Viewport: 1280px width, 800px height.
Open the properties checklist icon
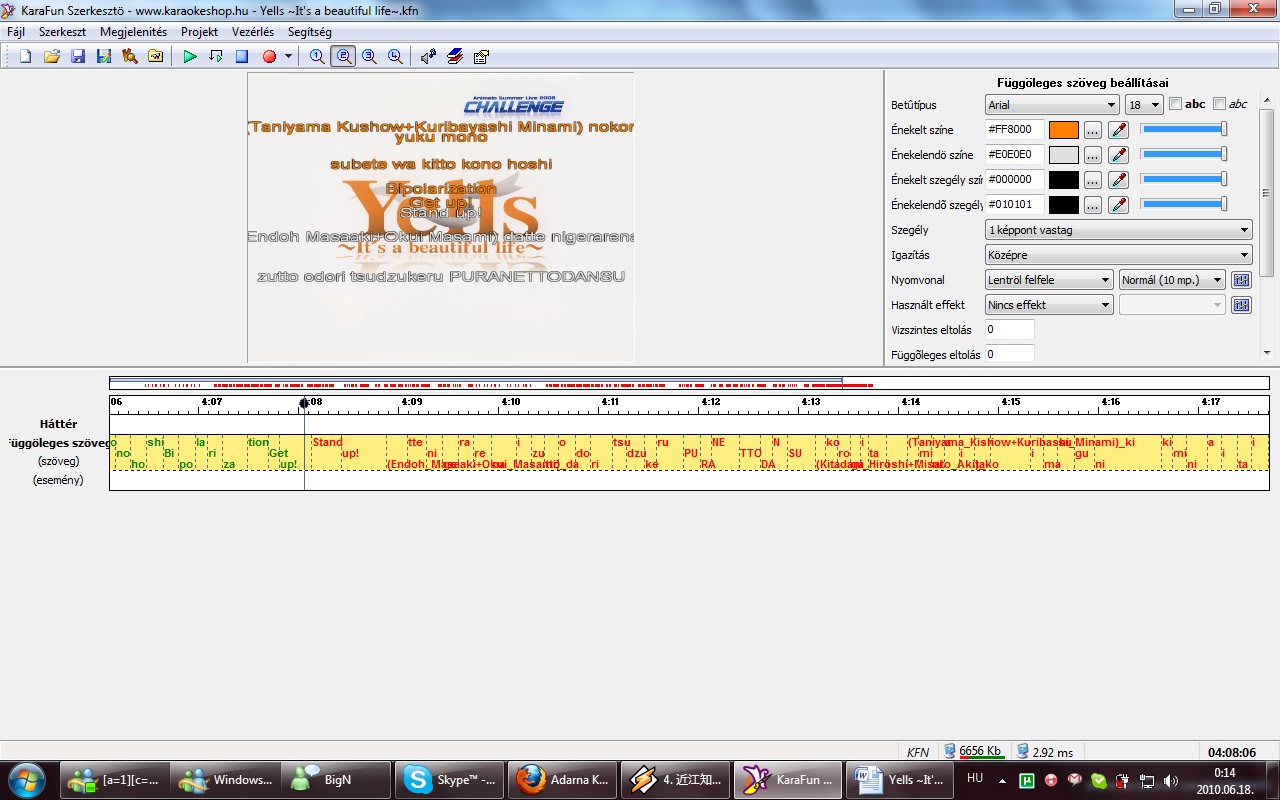(x=481, y=57)
